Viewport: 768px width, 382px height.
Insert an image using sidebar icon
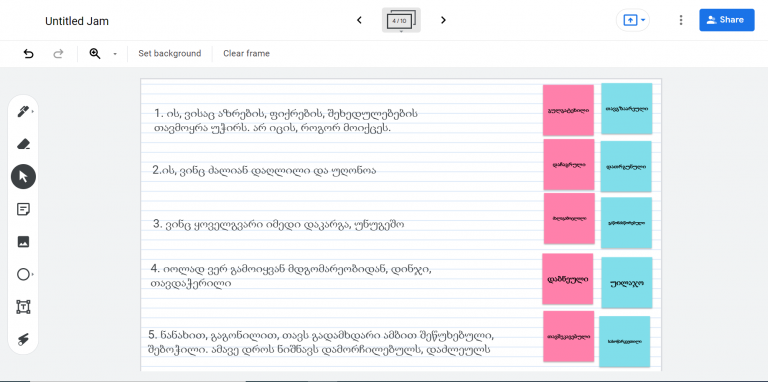[x=23, y=242]
